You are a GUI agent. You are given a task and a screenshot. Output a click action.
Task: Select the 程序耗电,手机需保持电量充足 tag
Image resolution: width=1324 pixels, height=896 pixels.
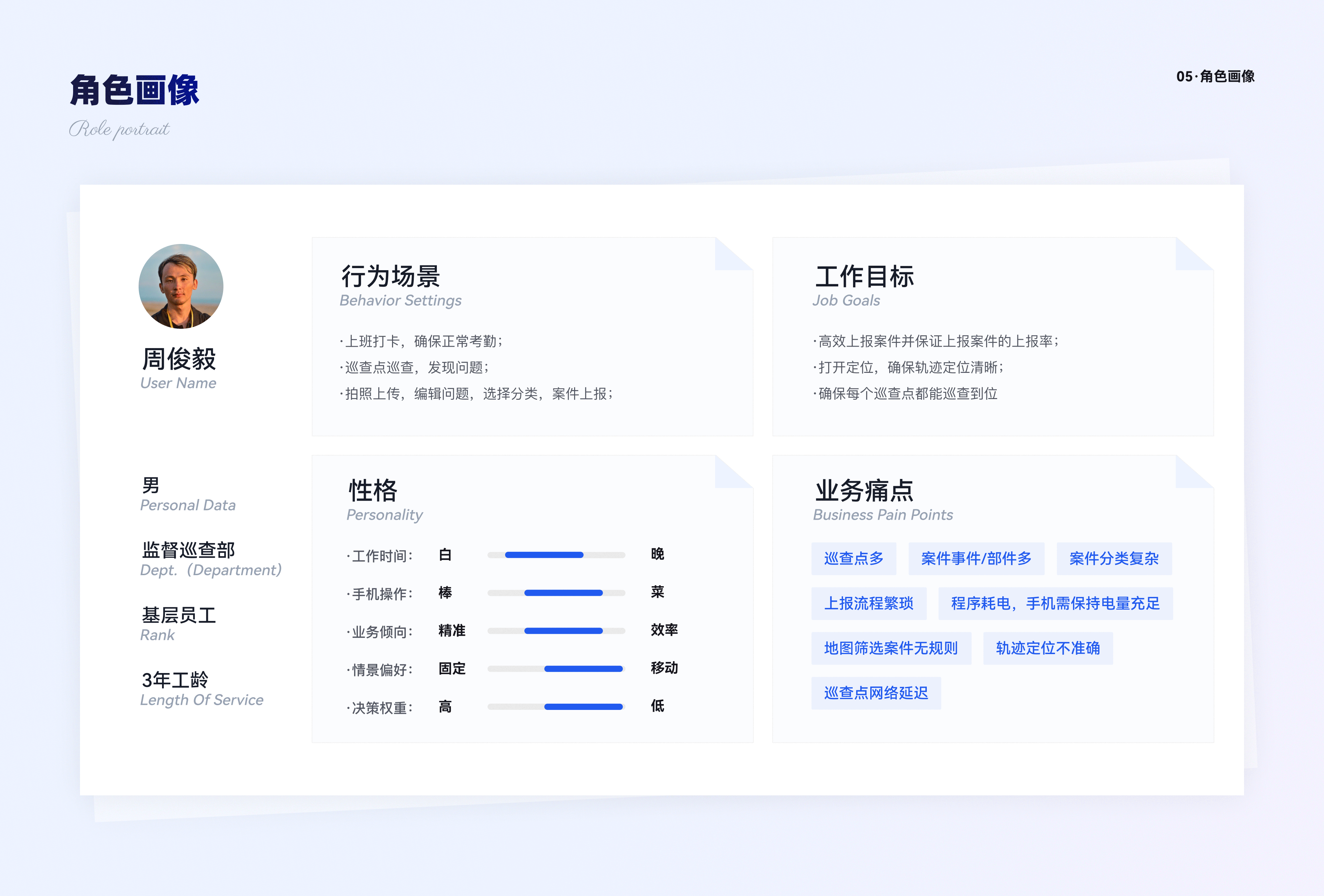[x=1055, y=603]
